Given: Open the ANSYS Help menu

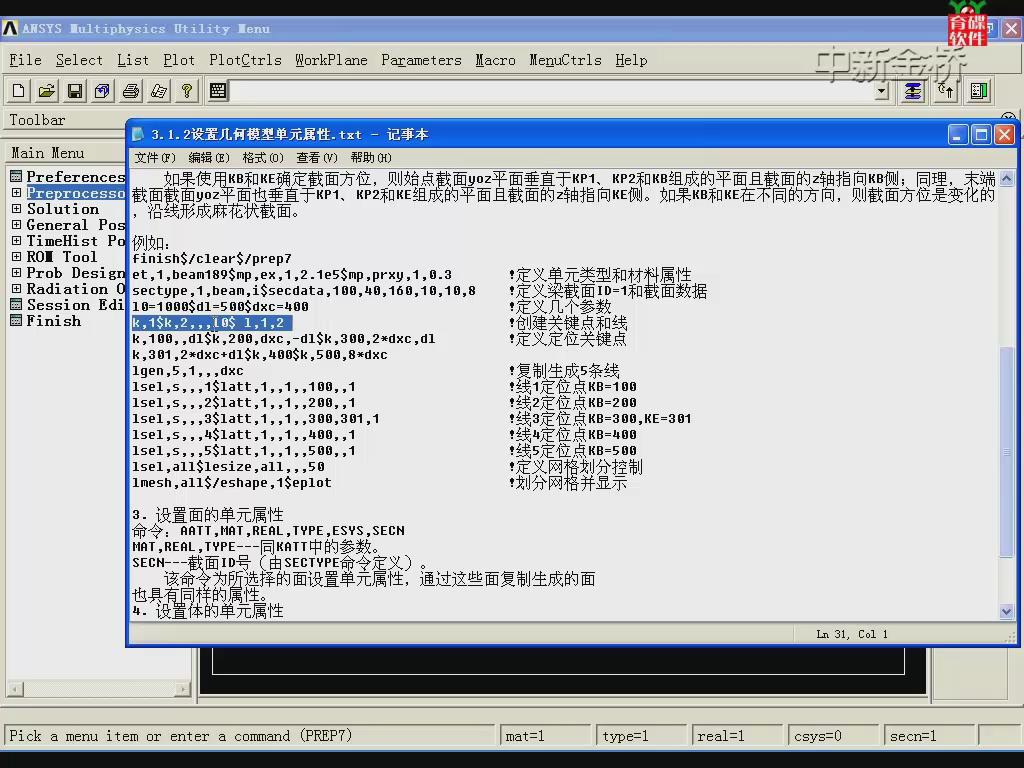Looking at the screenshot, I should [x=631, y=60].
